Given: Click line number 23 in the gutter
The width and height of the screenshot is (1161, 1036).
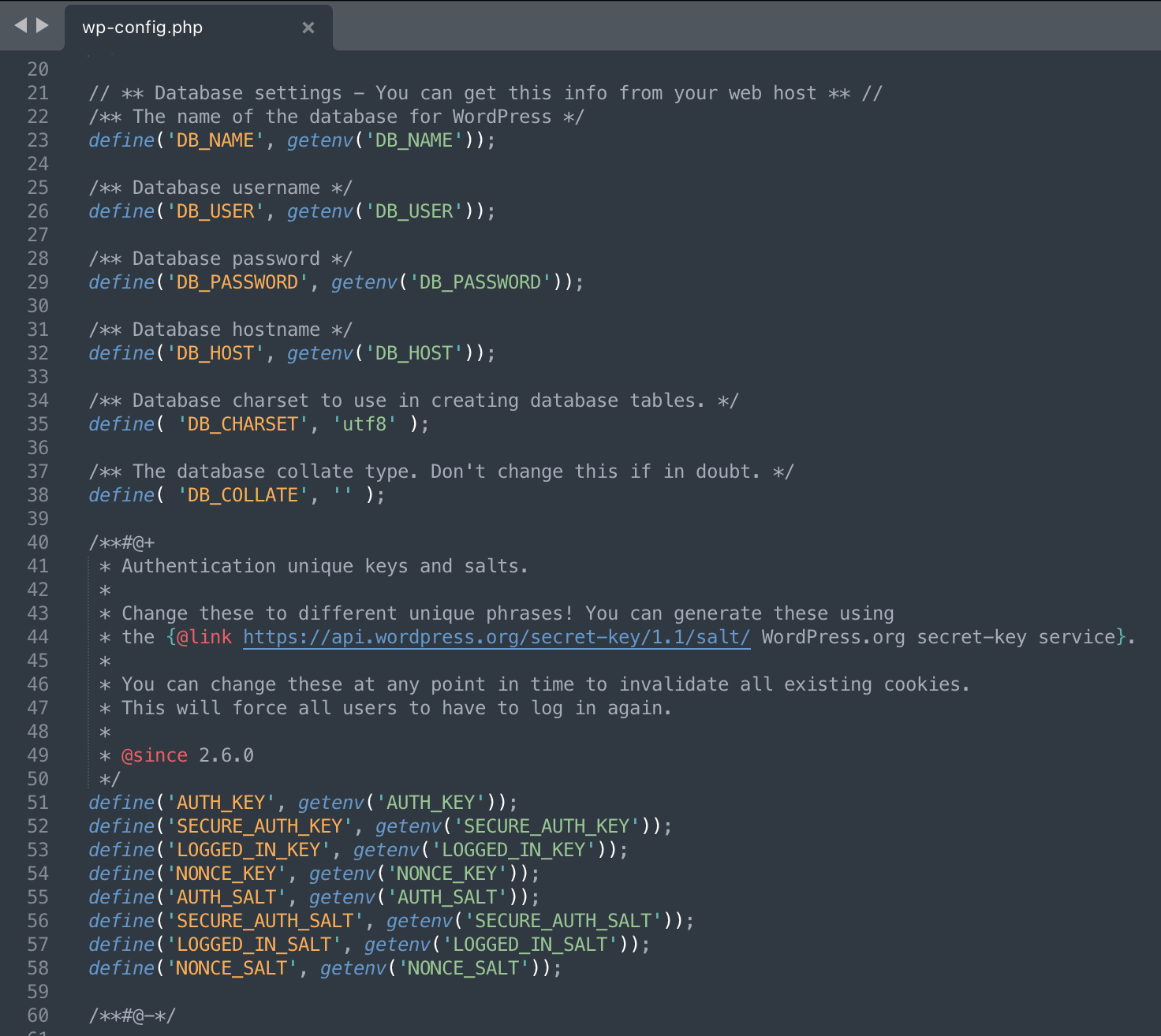Looking at the screenshot, I should pos(37,140).
